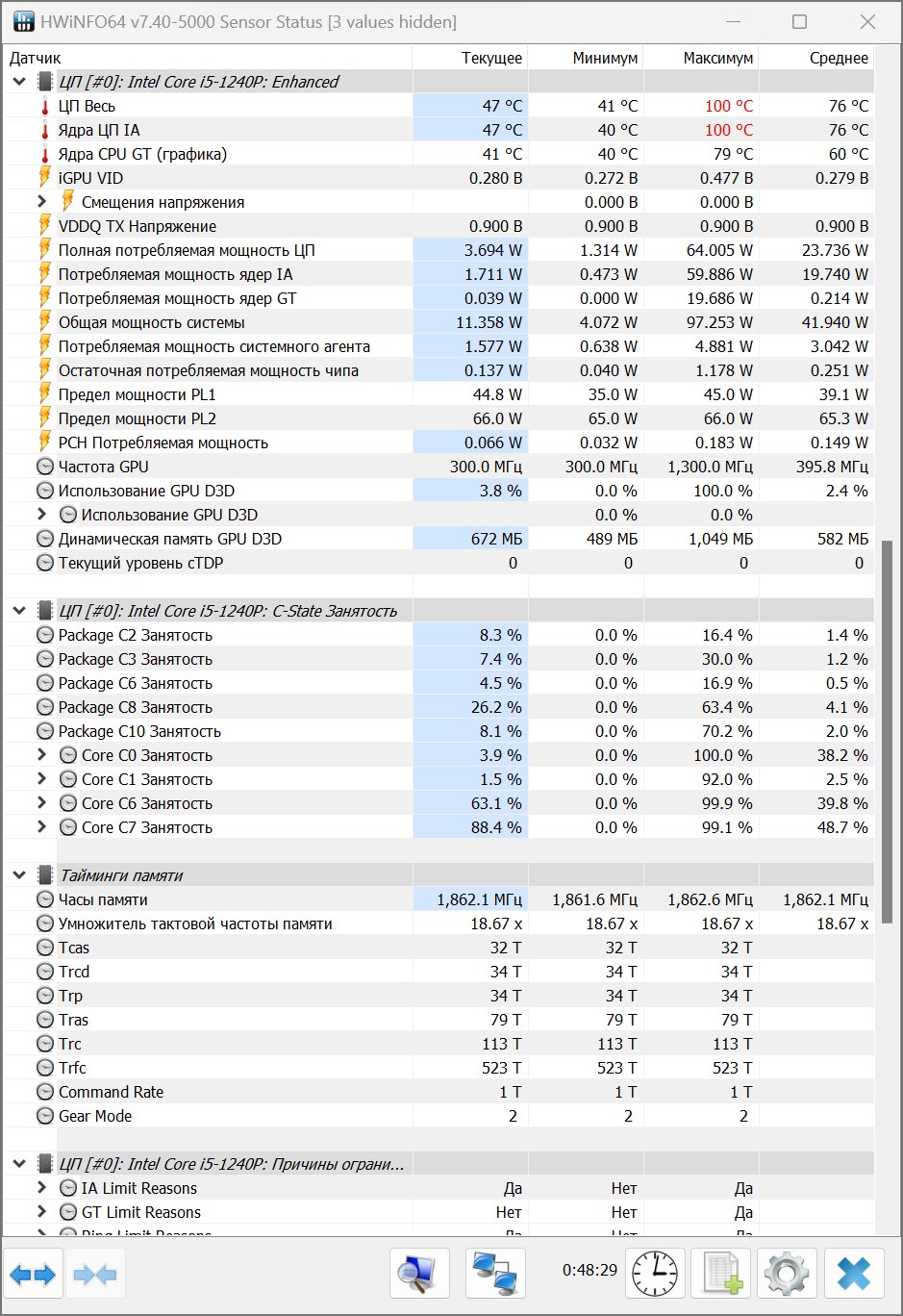Click the expand layout arrows button
Image resolution: width=903 pixels, height=1316 pixels.
[x=34, y=1275]
